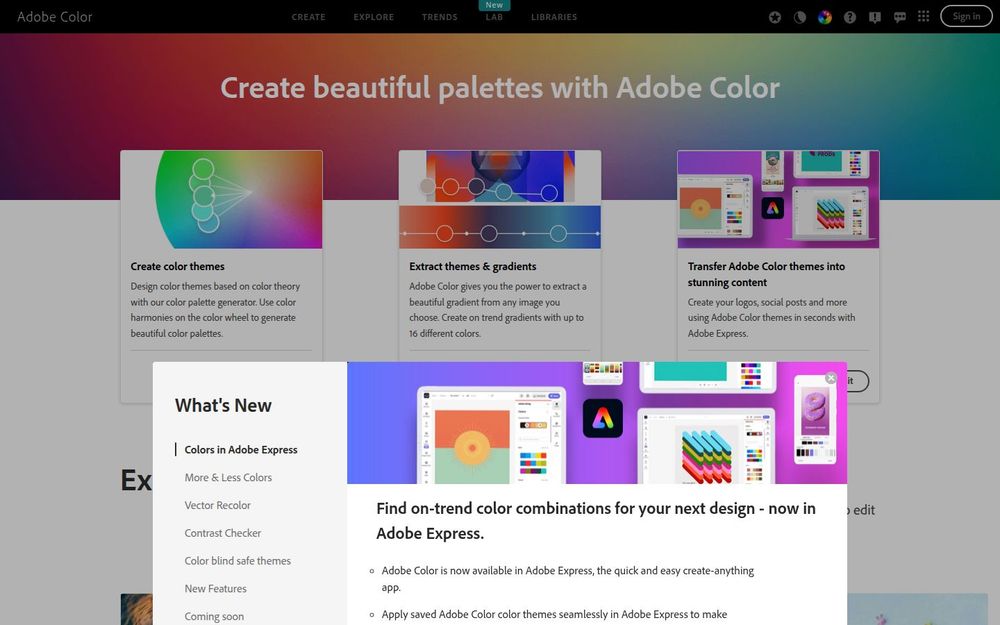Click the Sign in button

(966, 17)
